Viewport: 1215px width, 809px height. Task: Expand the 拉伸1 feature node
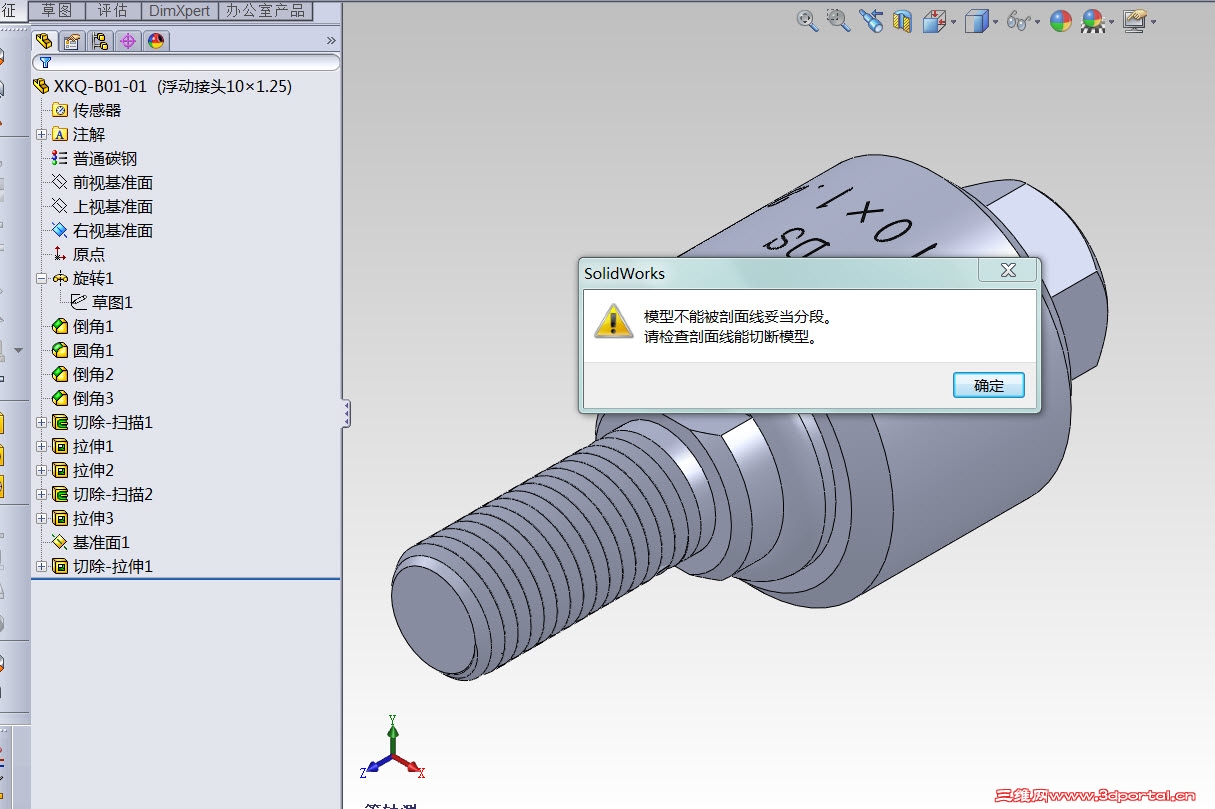pyautogui.click(x=41, y=446)
